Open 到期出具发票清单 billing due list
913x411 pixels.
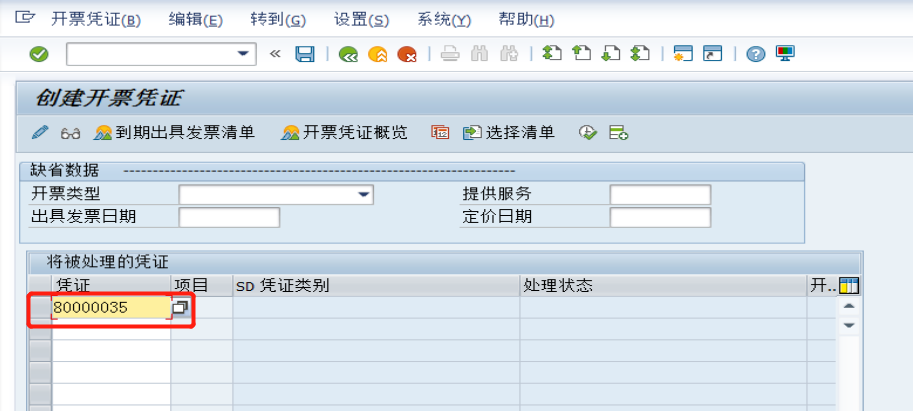tap(175, 133)
